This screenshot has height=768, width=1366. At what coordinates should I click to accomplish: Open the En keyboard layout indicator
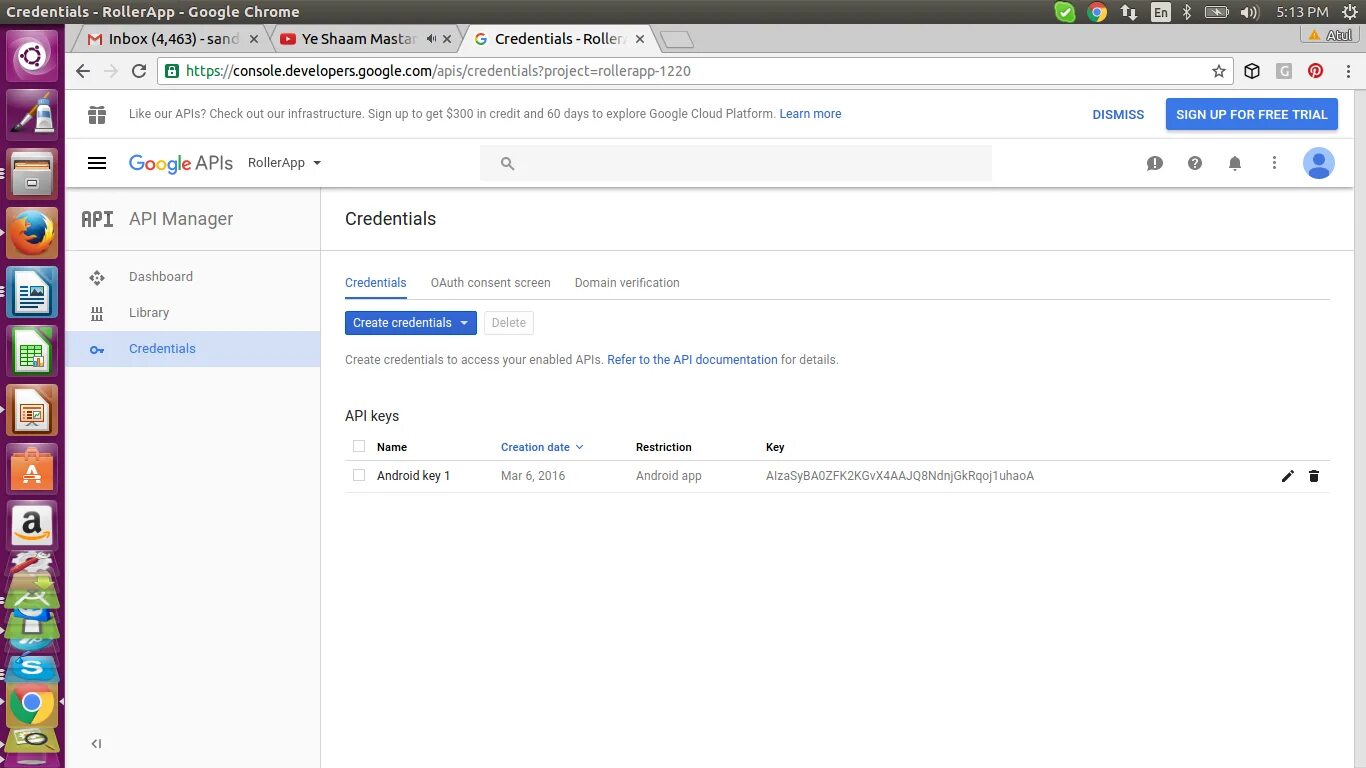(x=1160, y=12)
